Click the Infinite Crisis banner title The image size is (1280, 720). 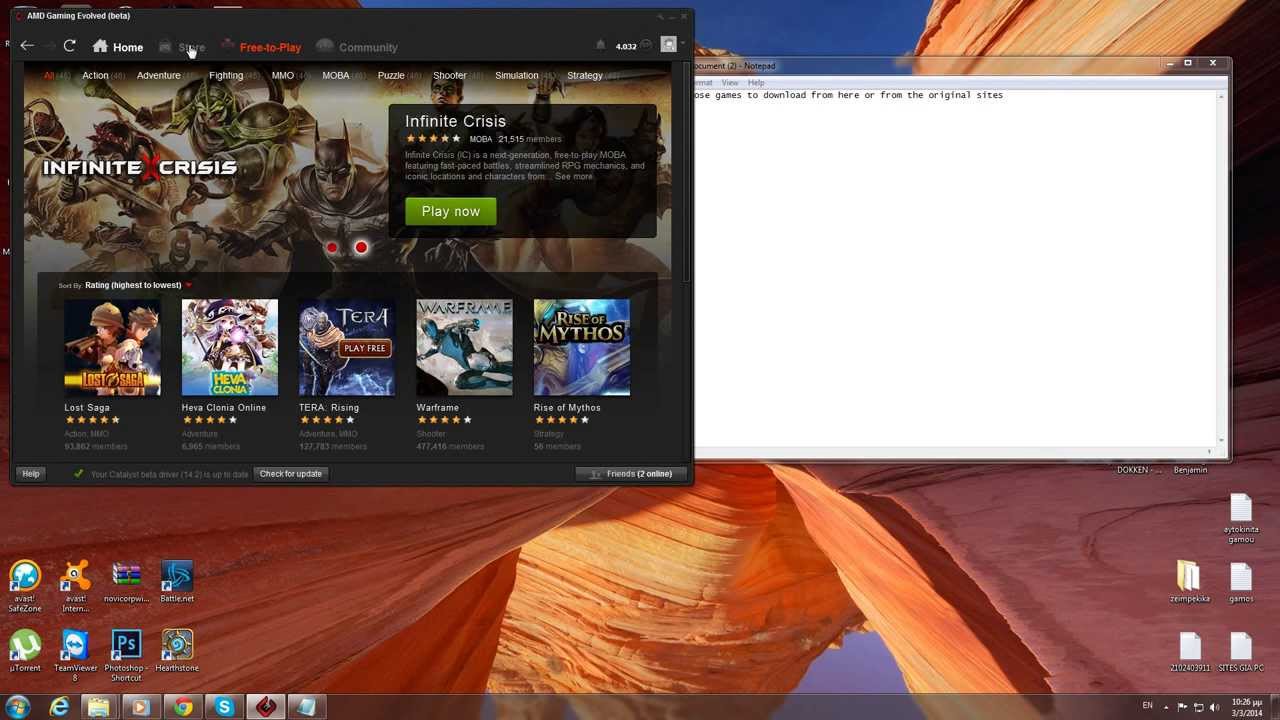pos(455,121)
